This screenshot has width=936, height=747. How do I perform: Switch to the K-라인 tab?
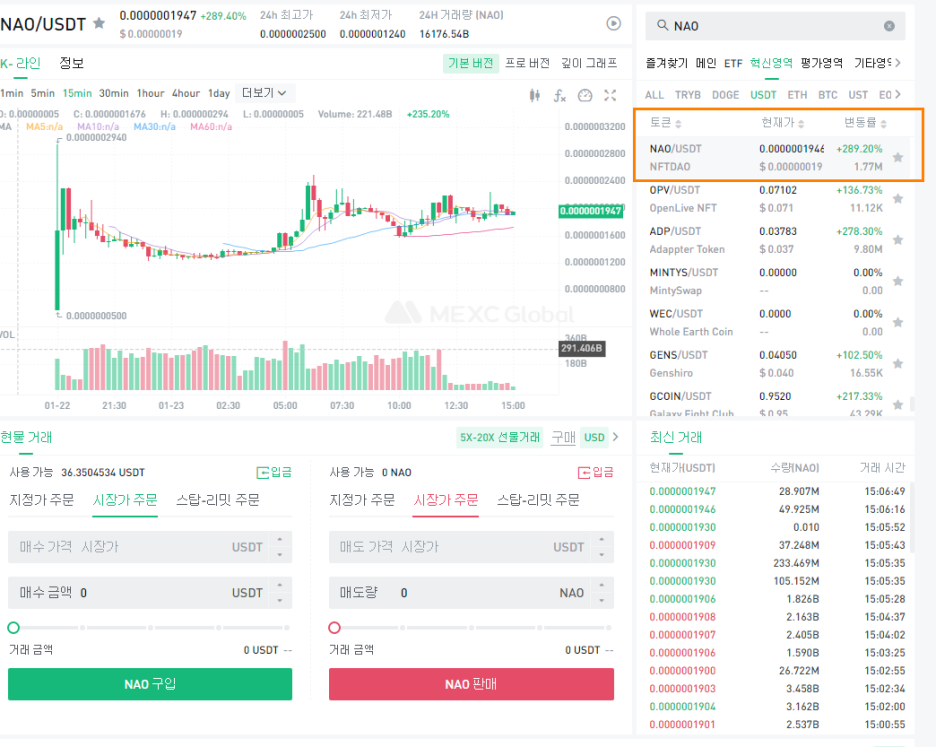coord(21,63)
